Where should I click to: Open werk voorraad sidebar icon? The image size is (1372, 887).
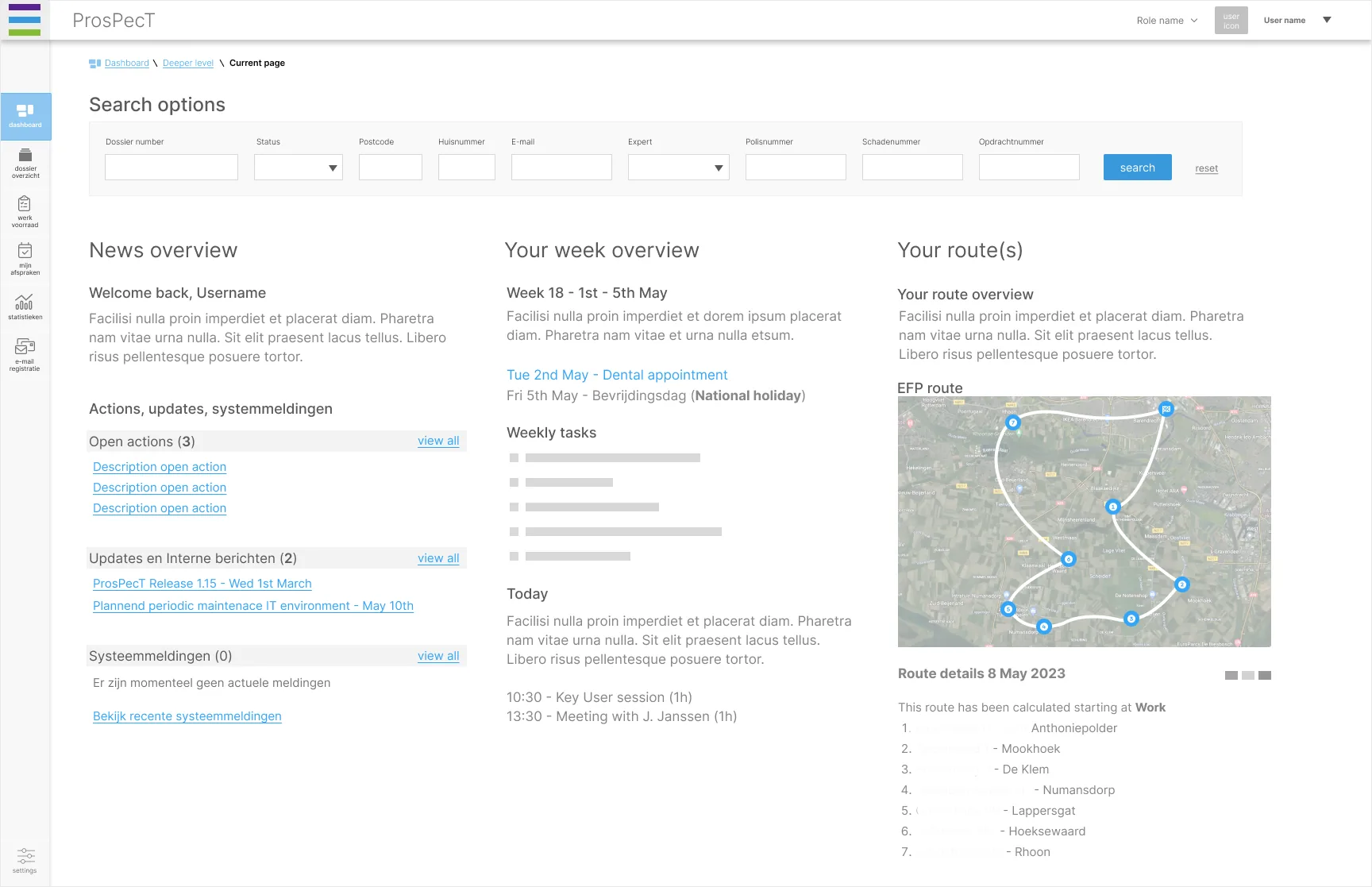pyautogui.click(x=25, y=211)
